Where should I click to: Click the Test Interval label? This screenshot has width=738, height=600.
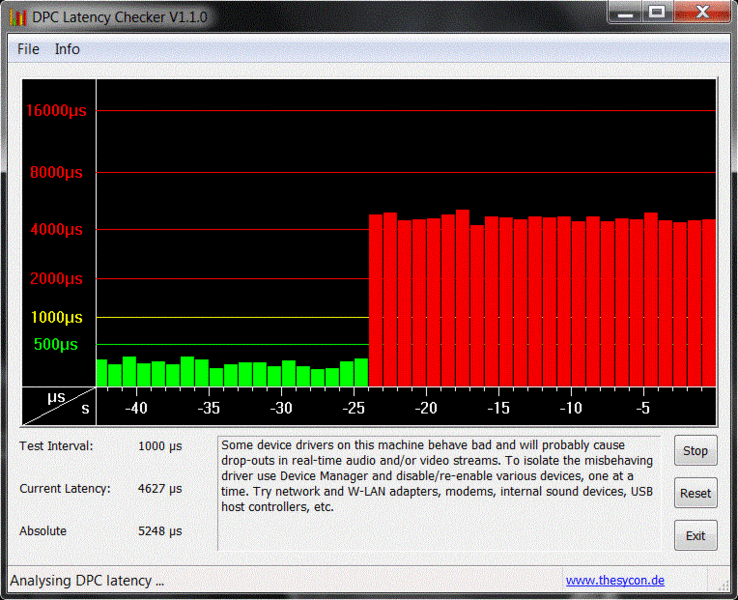[x=56, y=446]
